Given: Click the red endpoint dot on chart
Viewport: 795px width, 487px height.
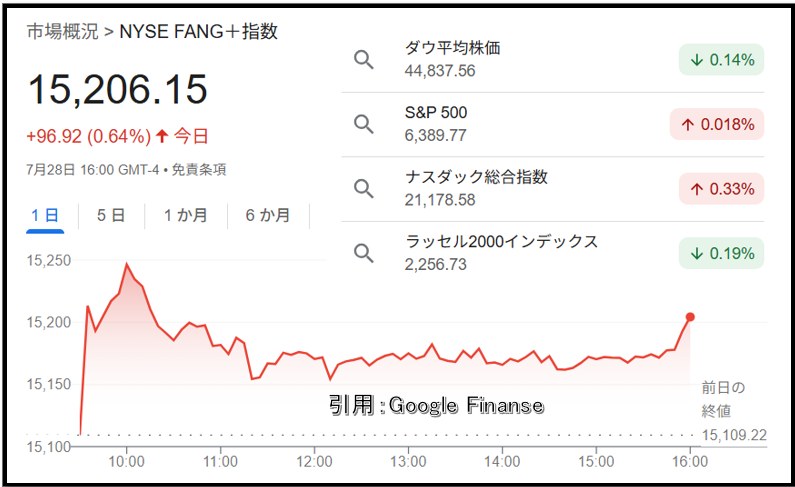Looking at the screenshot, I should pos(690,317).
